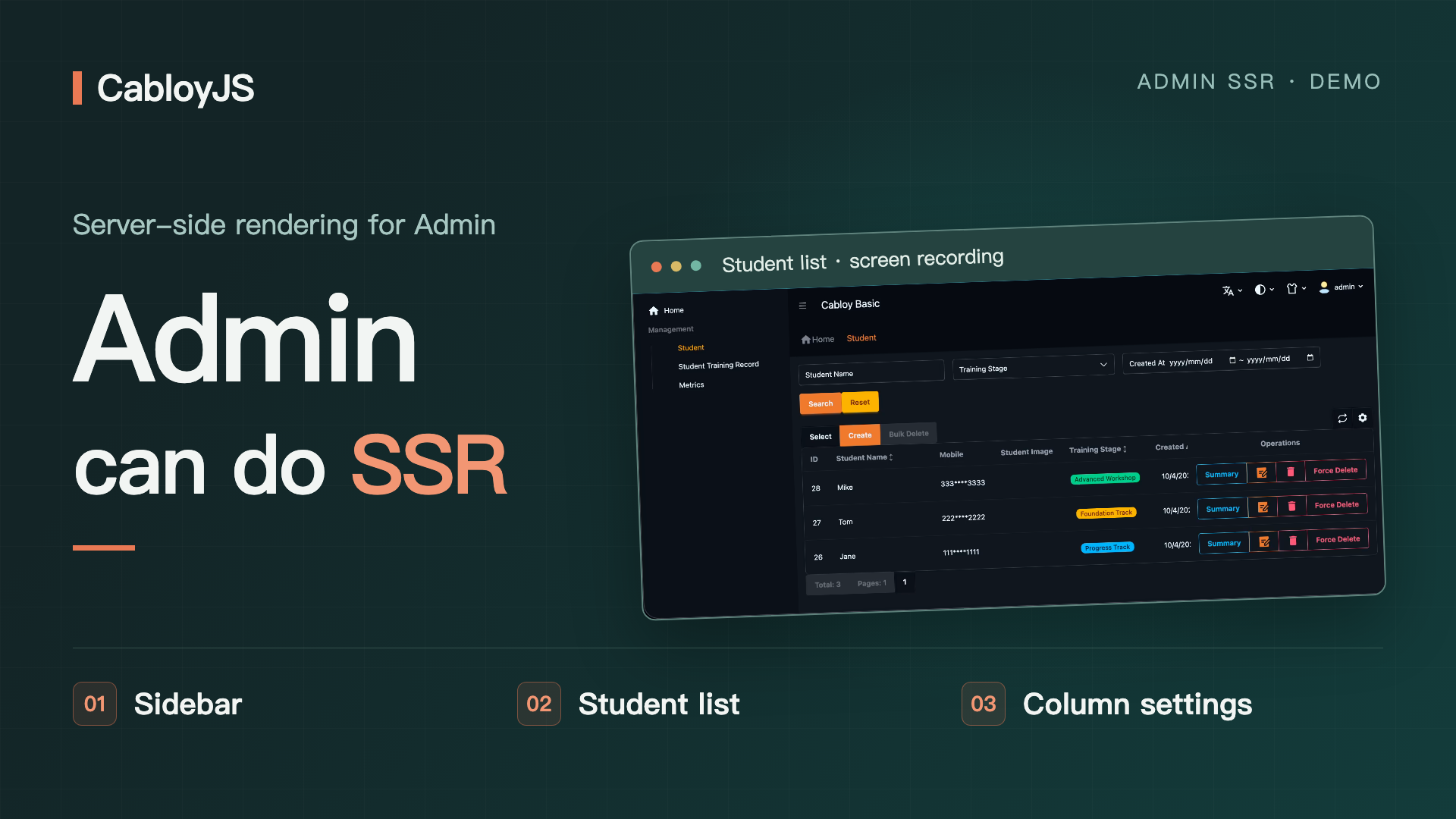Sort by the Created column header

pos(1172,447)
